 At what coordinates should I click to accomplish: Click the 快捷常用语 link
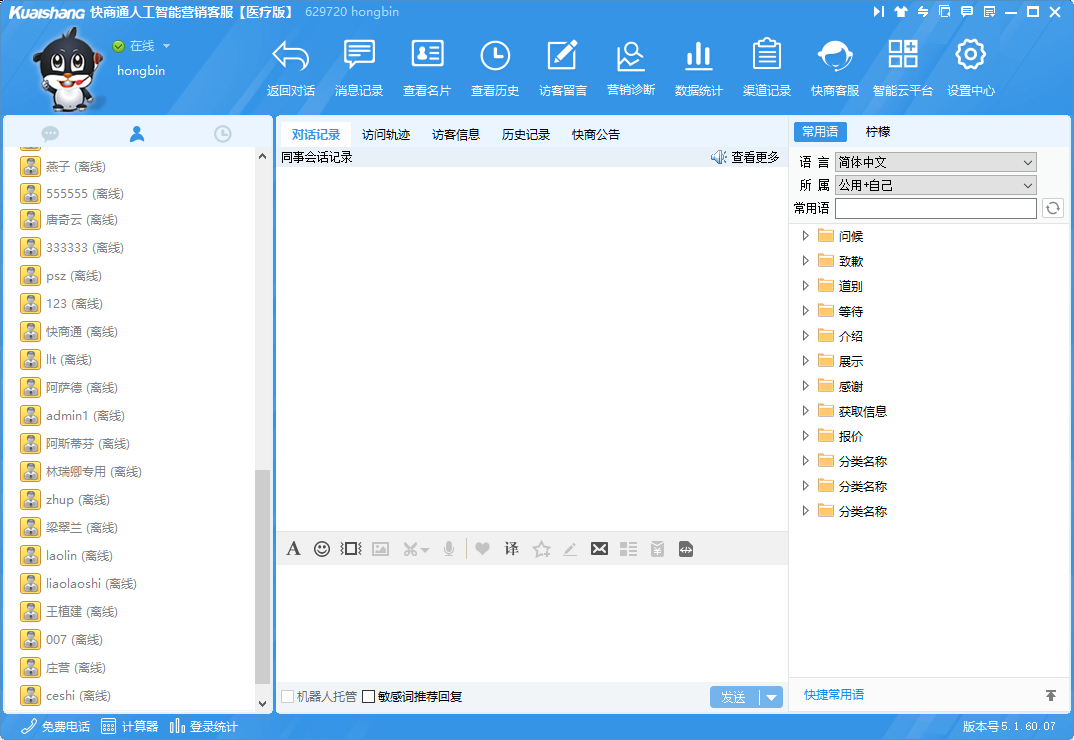pyautogui.click(x=834, y=695)
